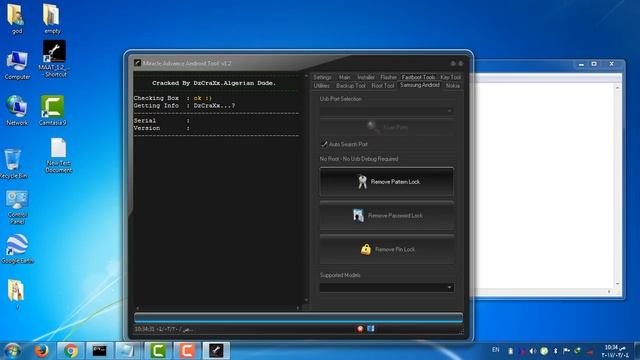
Task: Click the yellow padlock Remove Pin Lock icon
Action: [x=366, y=249]
